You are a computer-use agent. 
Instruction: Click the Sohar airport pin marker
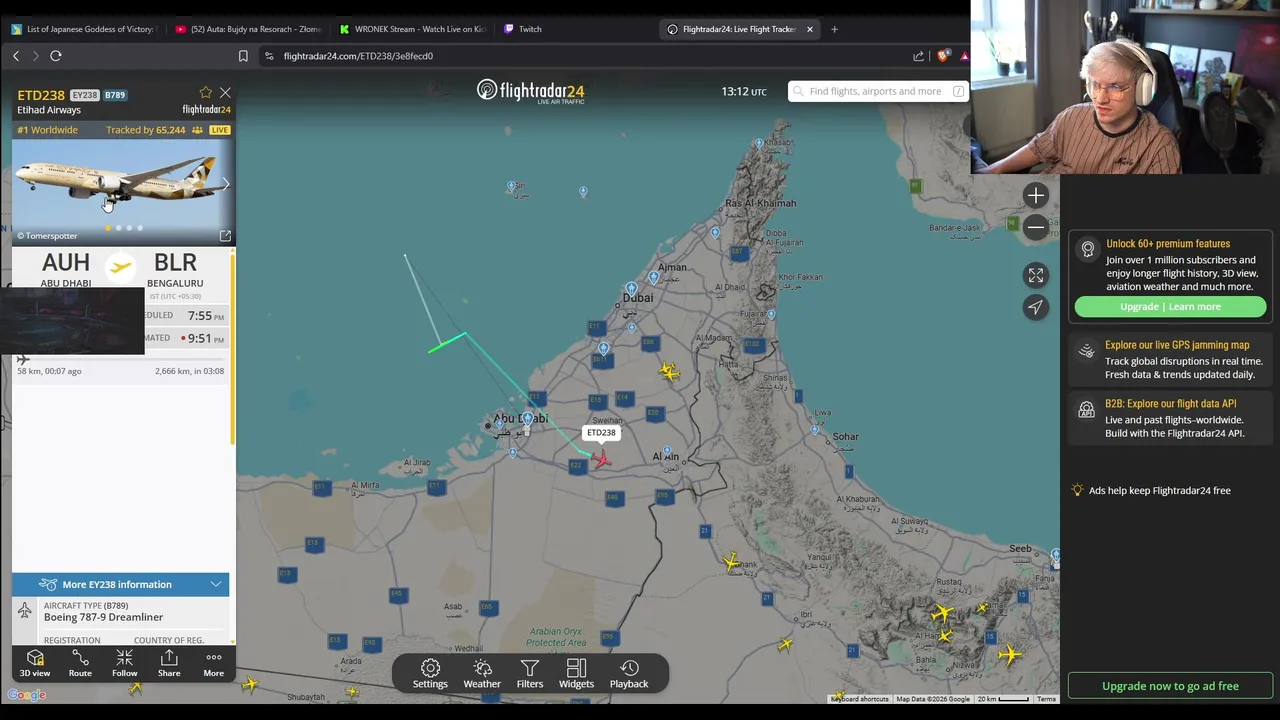815,430
